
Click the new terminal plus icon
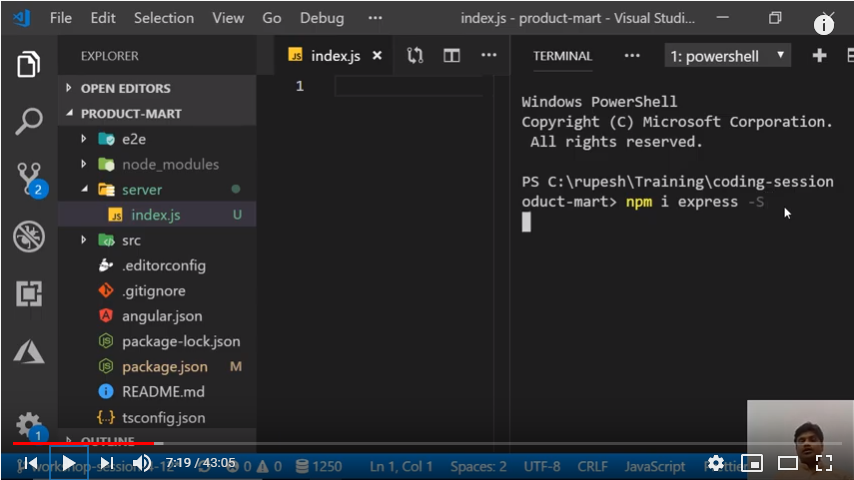[x=819, y=56]
